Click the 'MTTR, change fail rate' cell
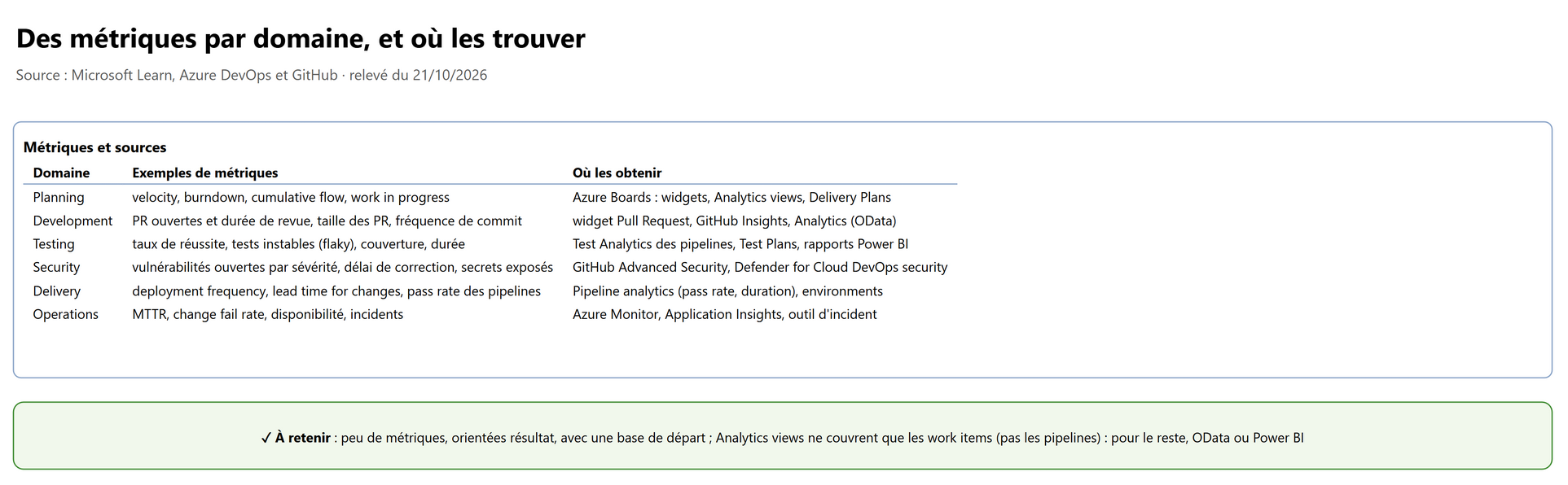This screenshot has width=1568, height=485. [x=268, y=314]
